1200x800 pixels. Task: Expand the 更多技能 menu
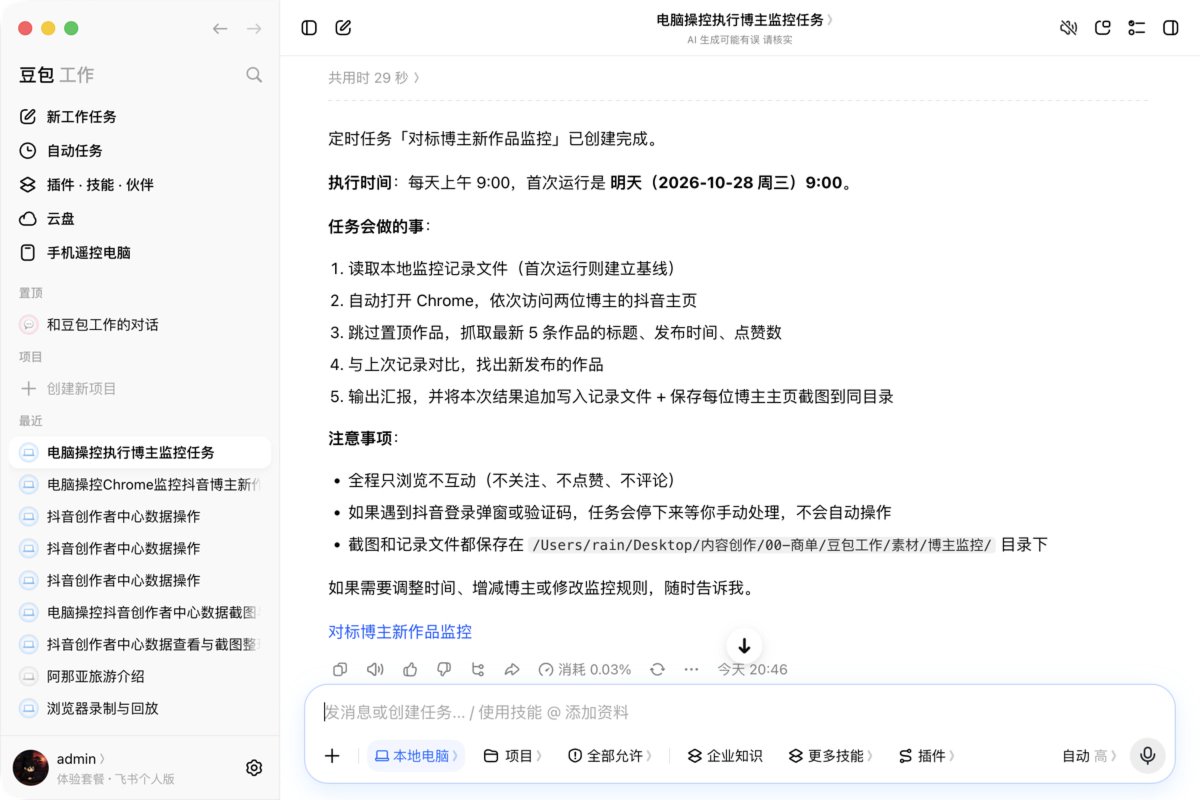[x=830, y=756]
